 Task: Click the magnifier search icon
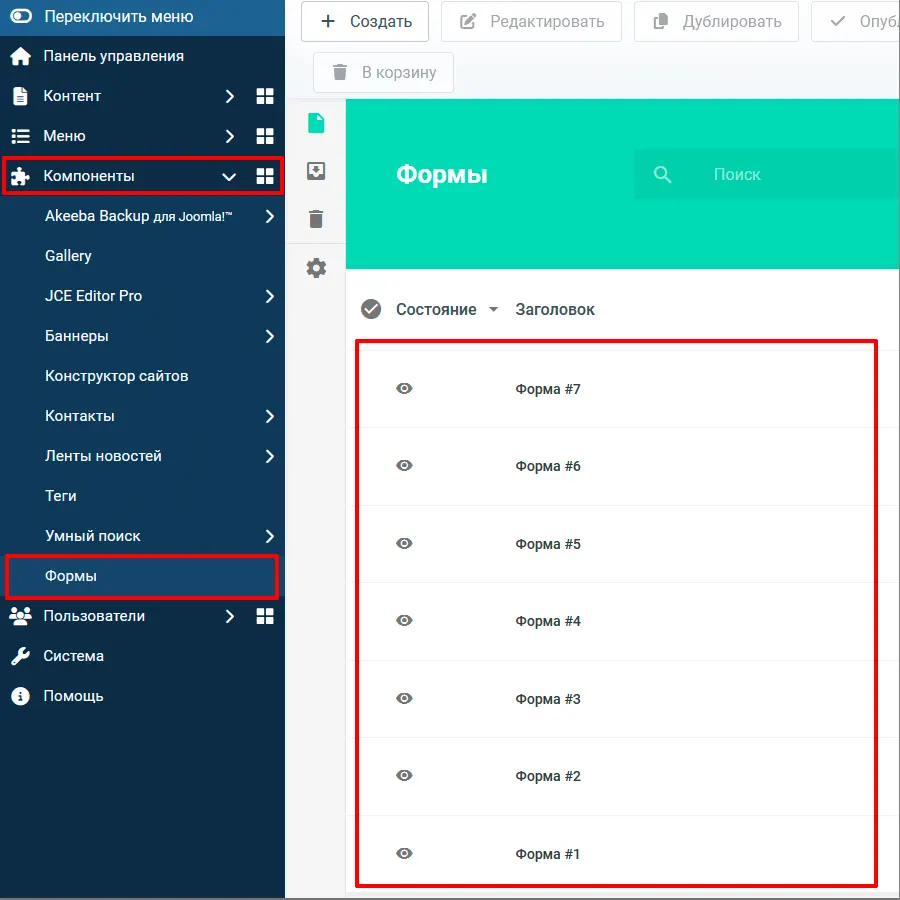[x=662, y=174]
